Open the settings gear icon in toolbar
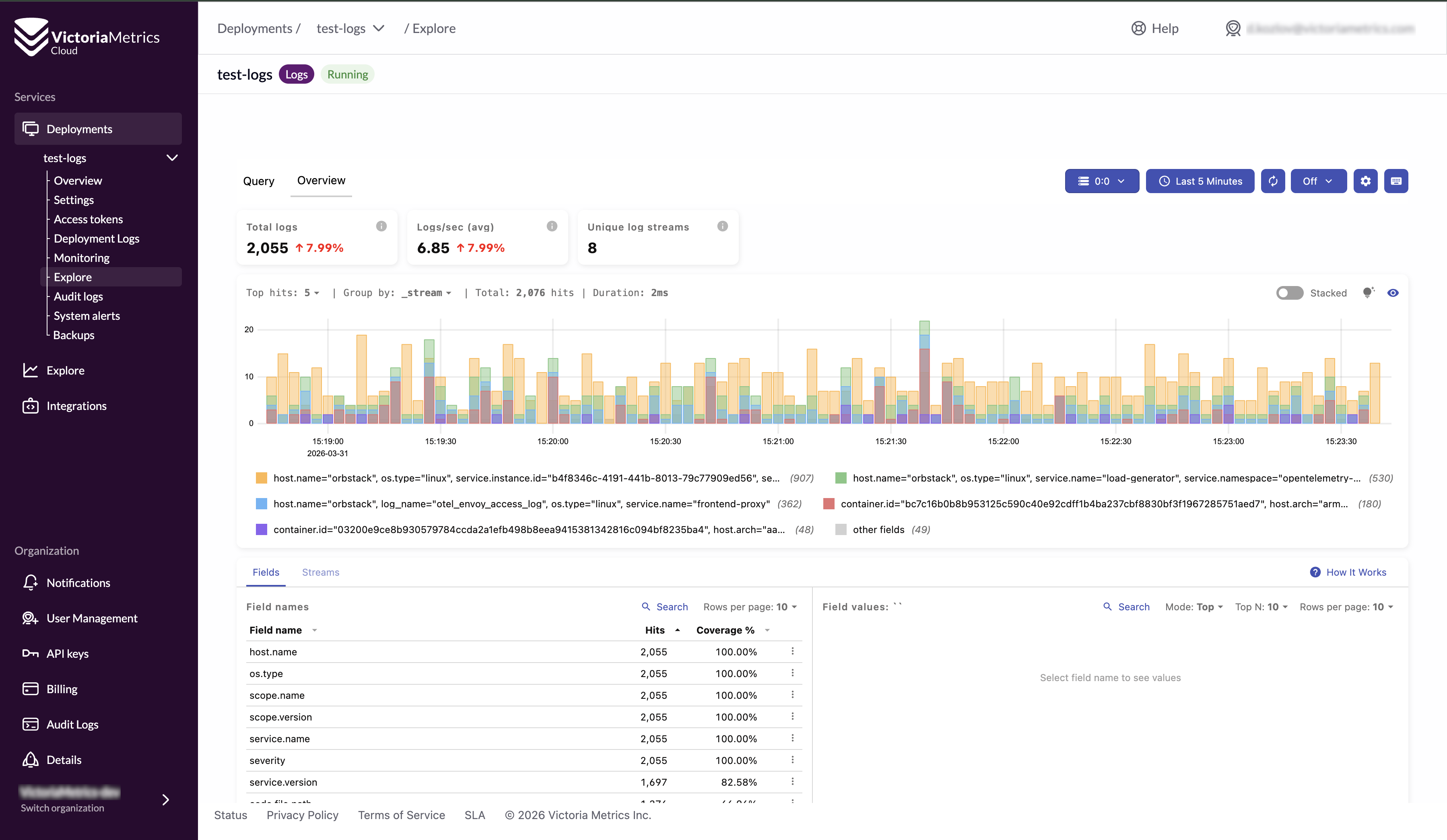Viewport: 1447px width, 840px height. click(1365, 181)
